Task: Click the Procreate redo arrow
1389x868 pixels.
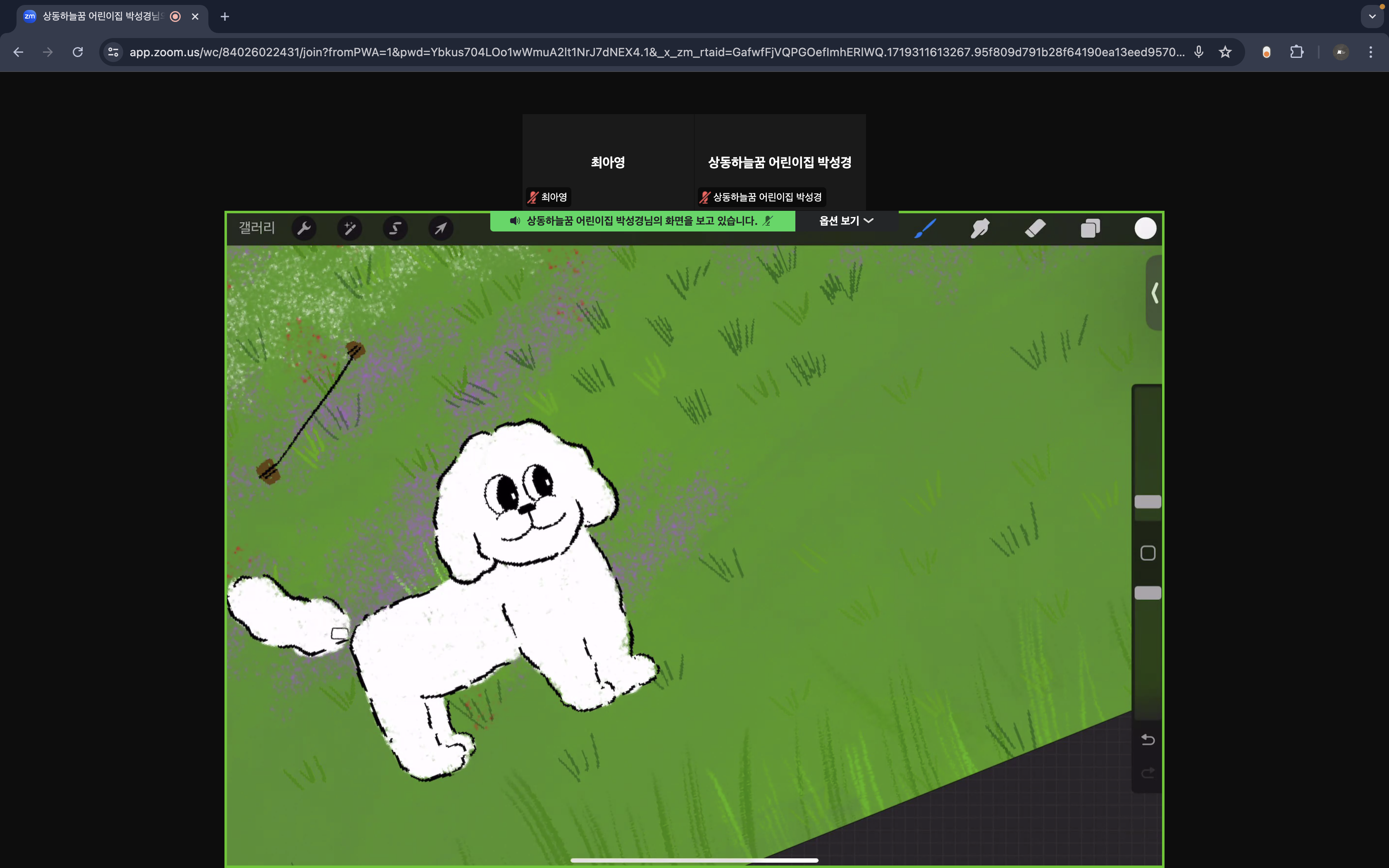Action: pyautogui.click(x=1147, y=773)
